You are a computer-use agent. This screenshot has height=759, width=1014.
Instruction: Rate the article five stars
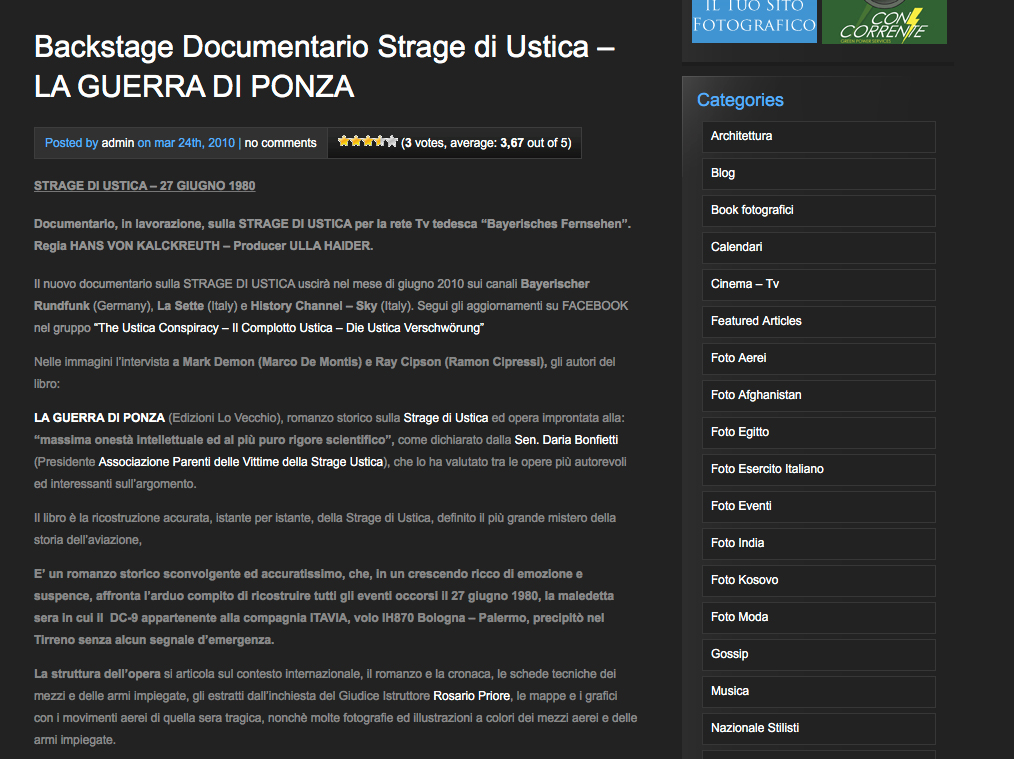coord(392,142)
